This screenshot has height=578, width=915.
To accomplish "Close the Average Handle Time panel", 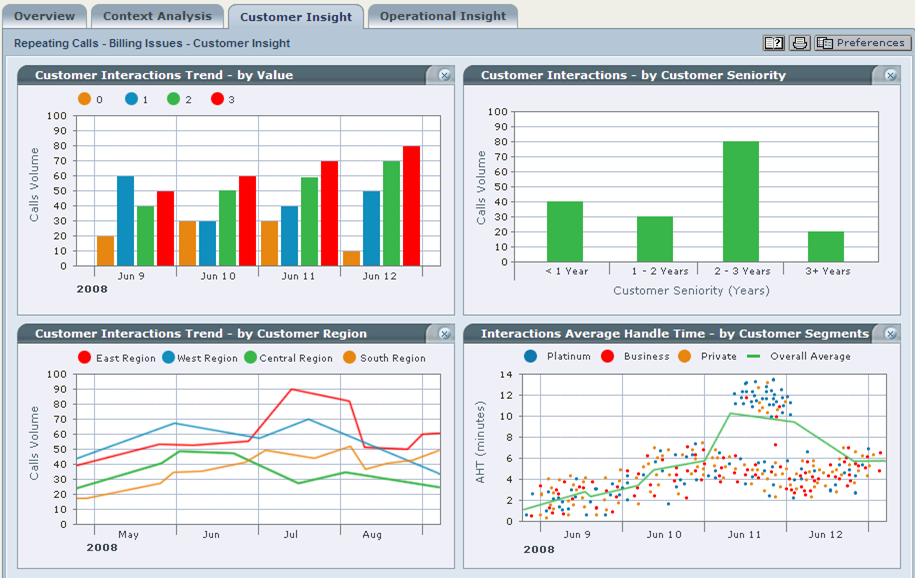I will tap(890, 334).
